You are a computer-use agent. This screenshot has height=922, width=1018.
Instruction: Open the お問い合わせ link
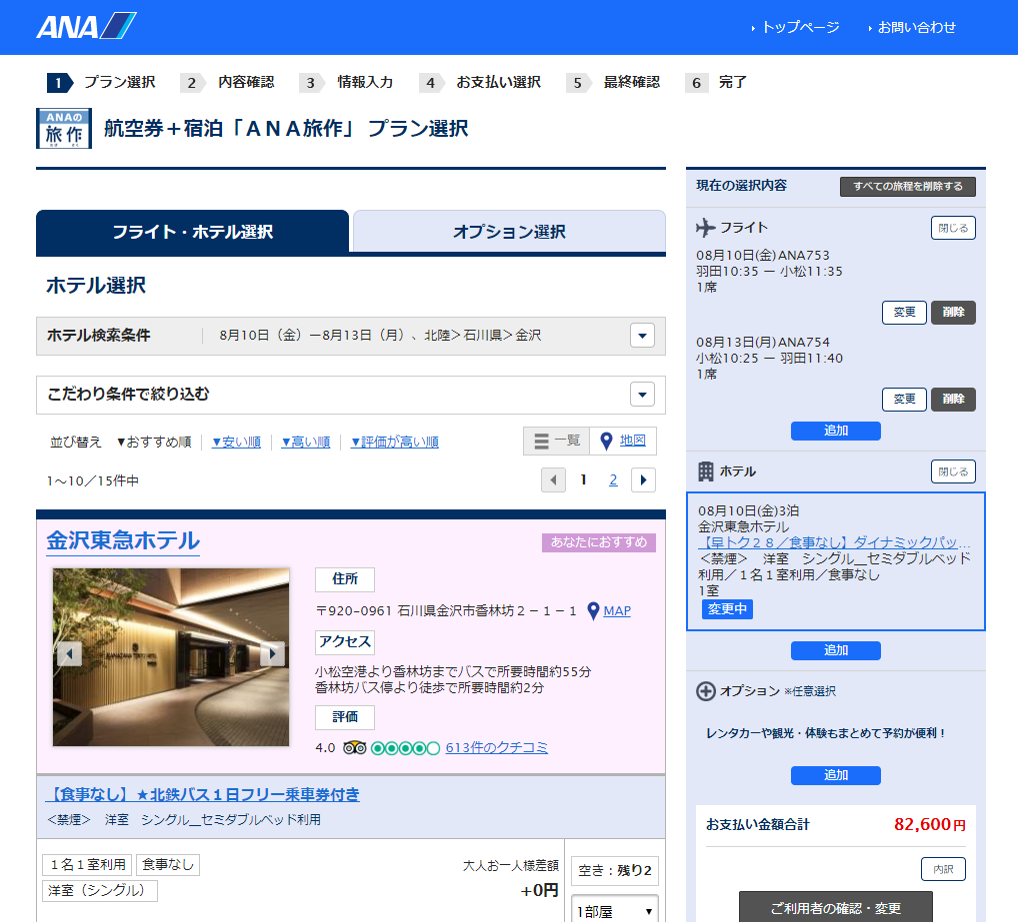tap(916, 27)
